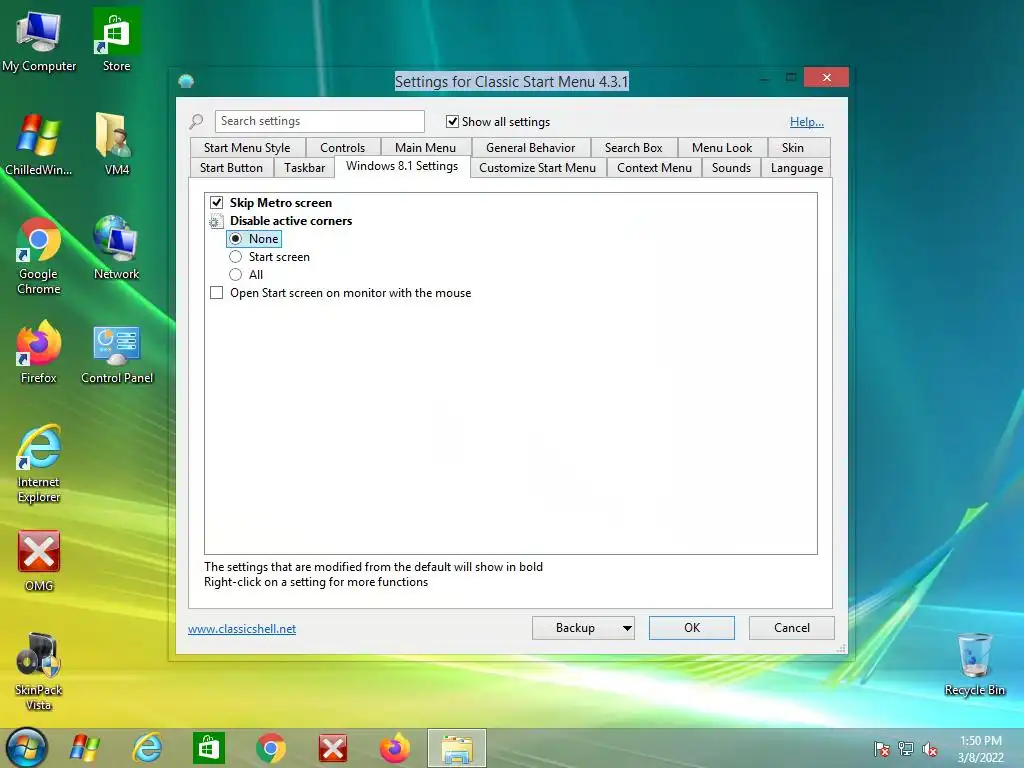The height and width of the screenshot is (768, 1024).
Task: Switch to the General Behavior tab
Action: tap(530, 148)
